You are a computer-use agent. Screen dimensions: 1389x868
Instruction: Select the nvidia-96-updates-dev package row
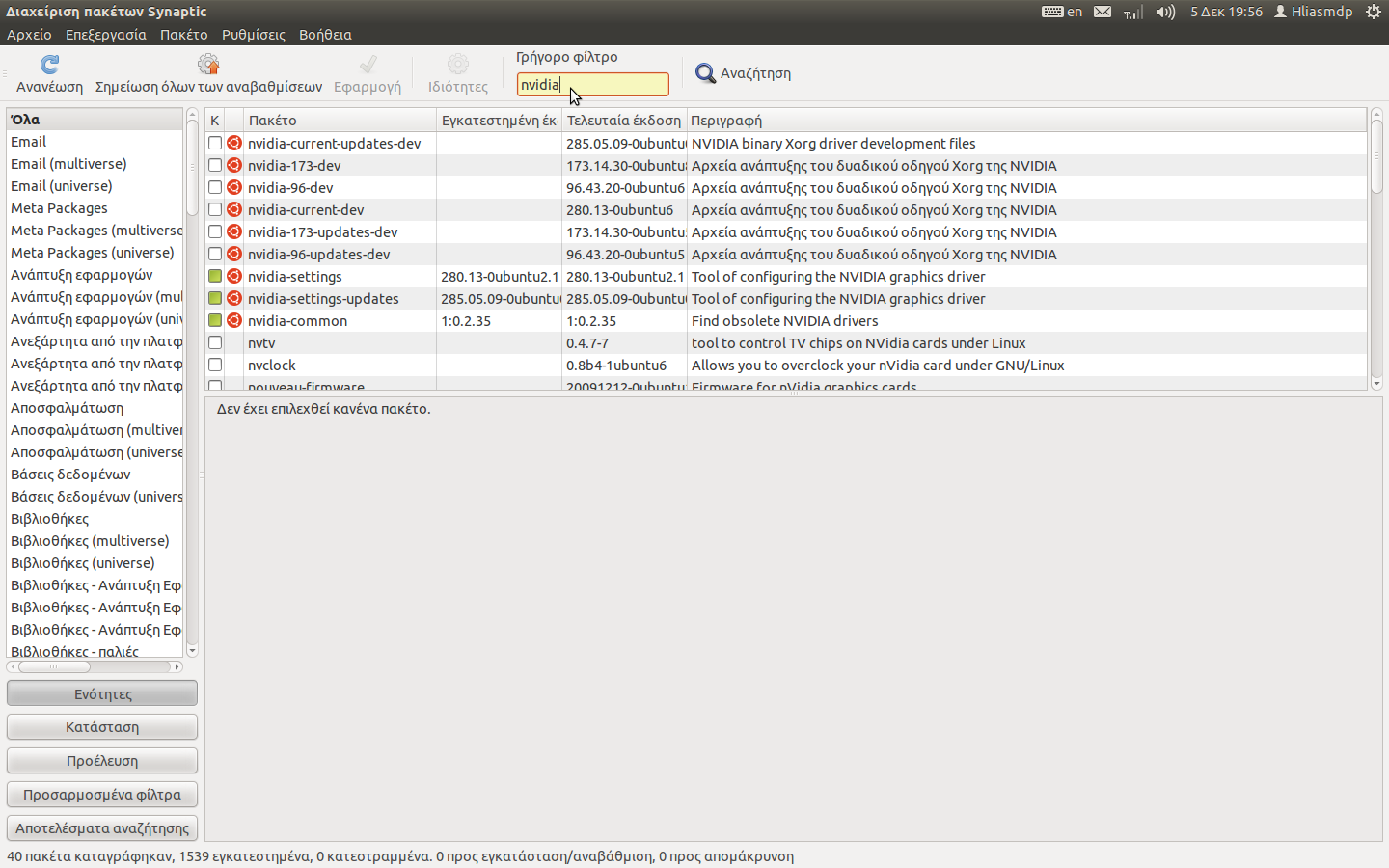pos(786,255)
